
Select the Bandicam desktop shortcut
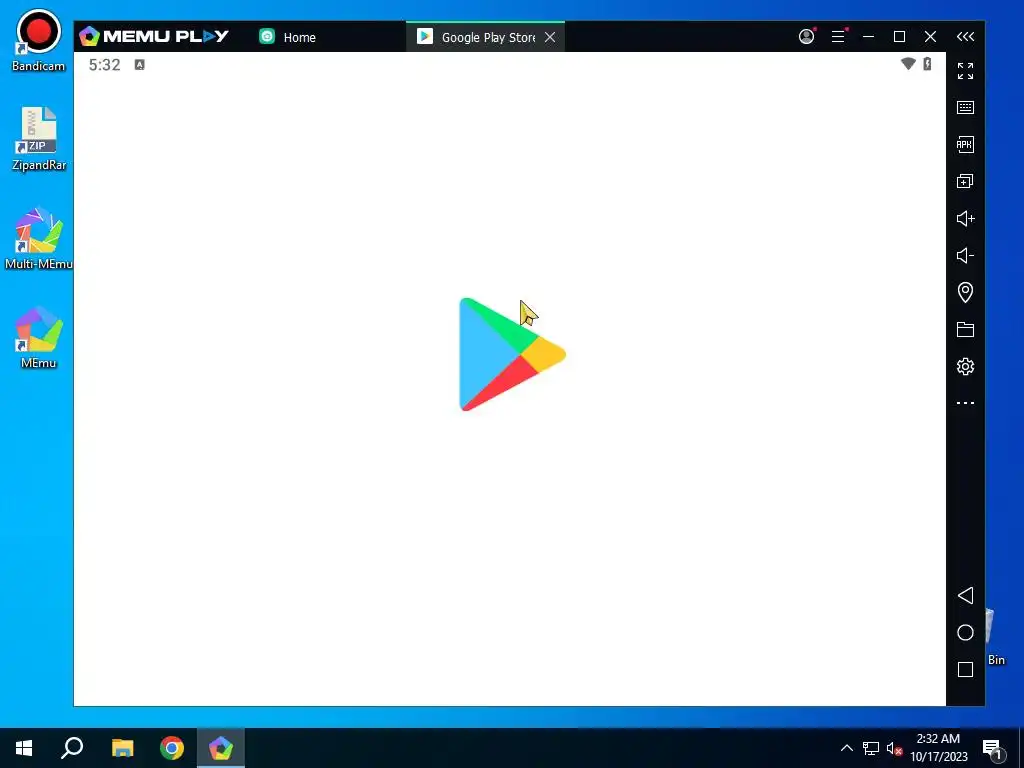pos(39,40)
